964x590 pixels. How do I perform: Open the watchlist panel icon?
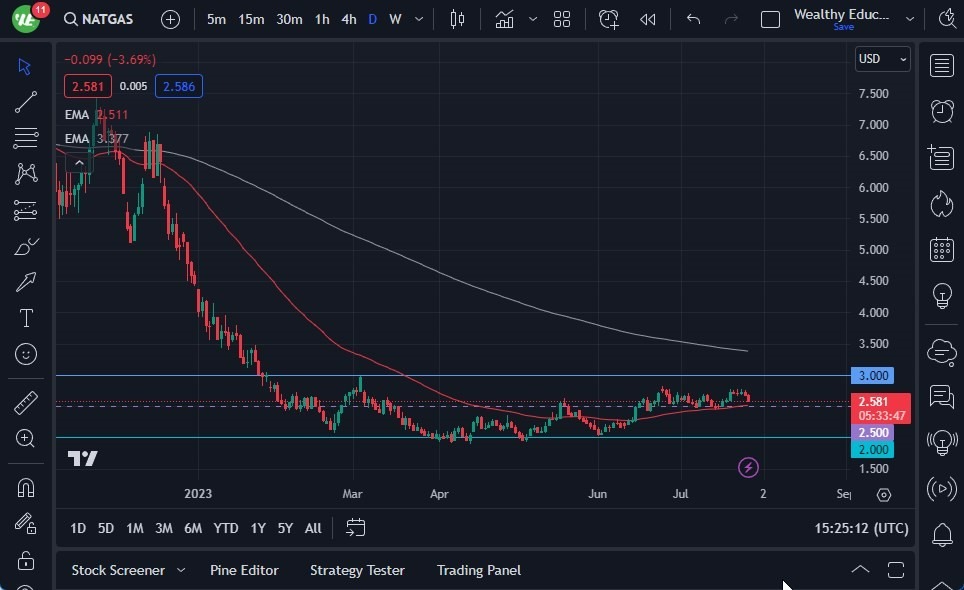tap(941, 66)
